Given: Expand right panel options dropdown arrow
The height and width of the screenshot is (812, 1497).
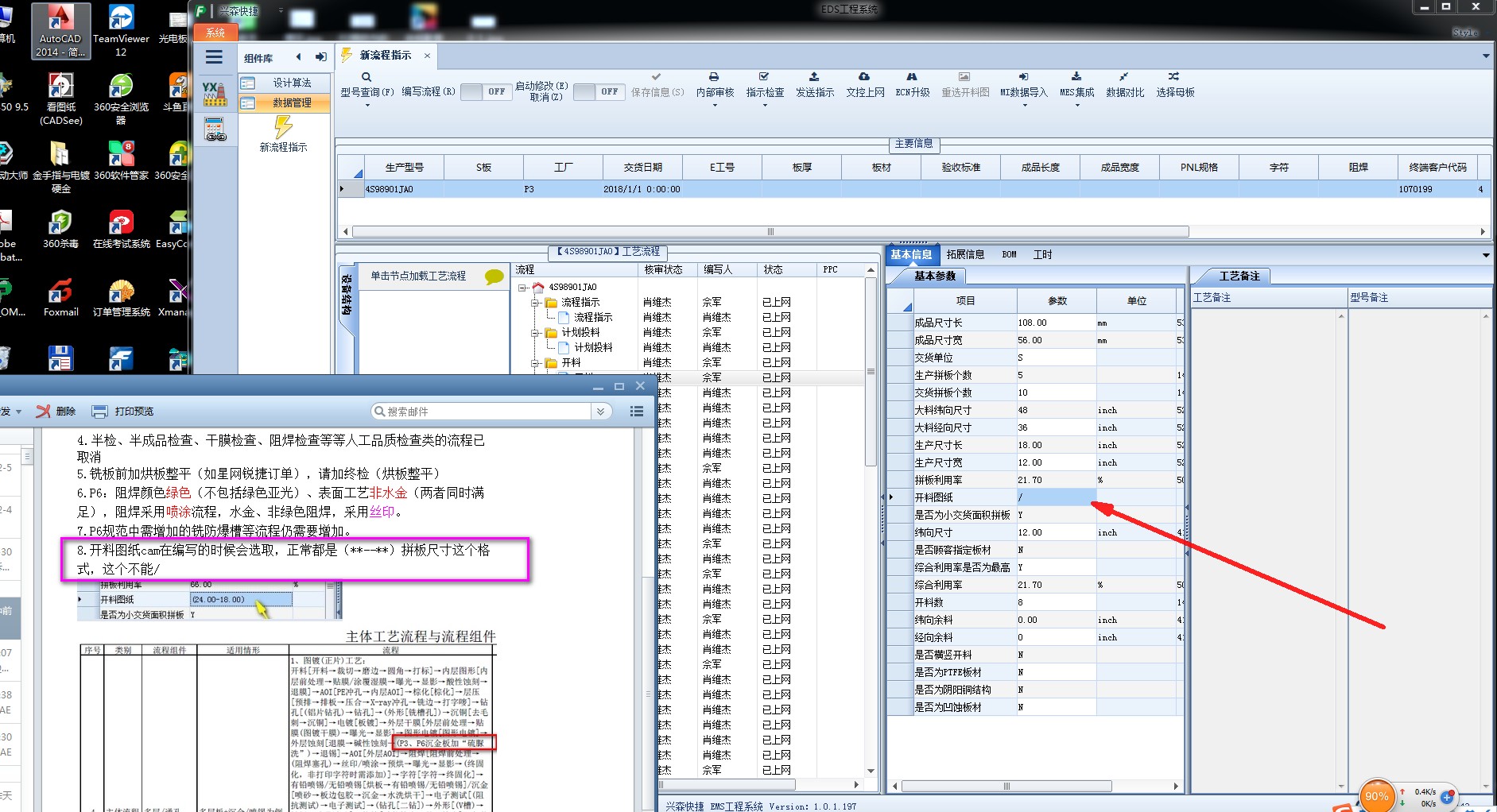Looking at the screenshot, I should click(1486, 255).
